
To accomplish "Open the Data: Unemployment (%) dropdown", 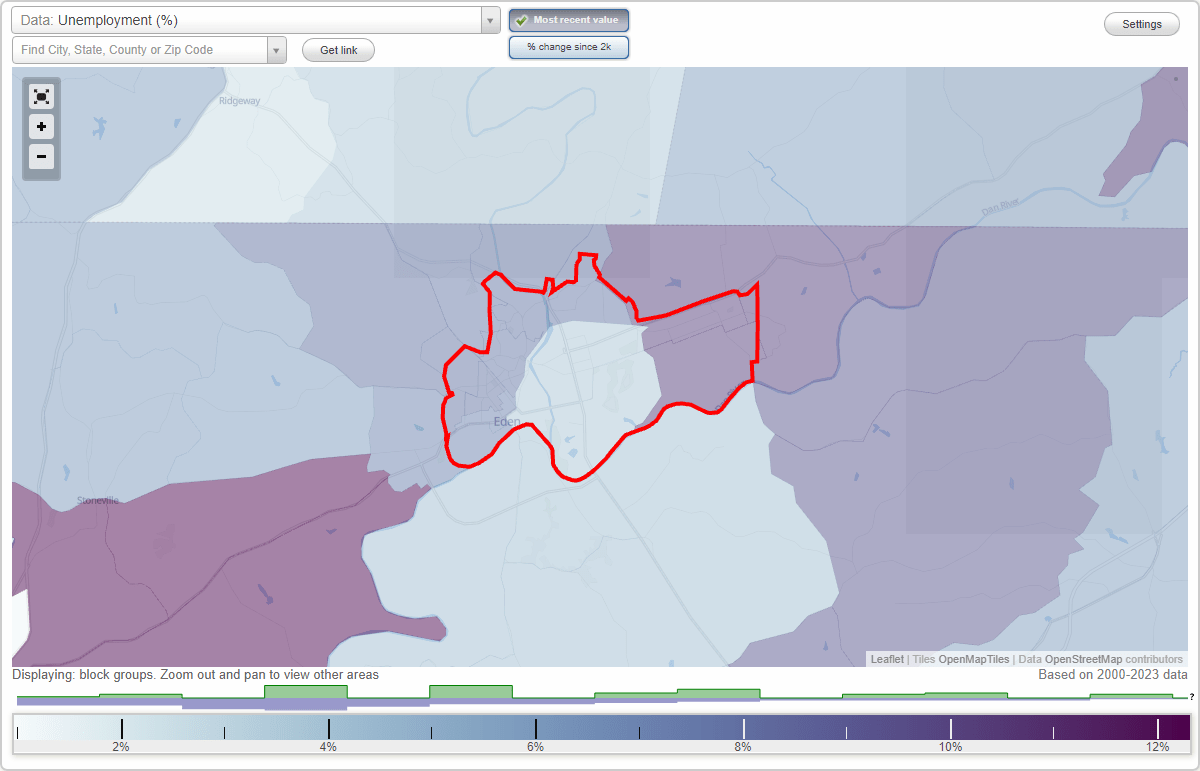I will [x=250, y=19].
